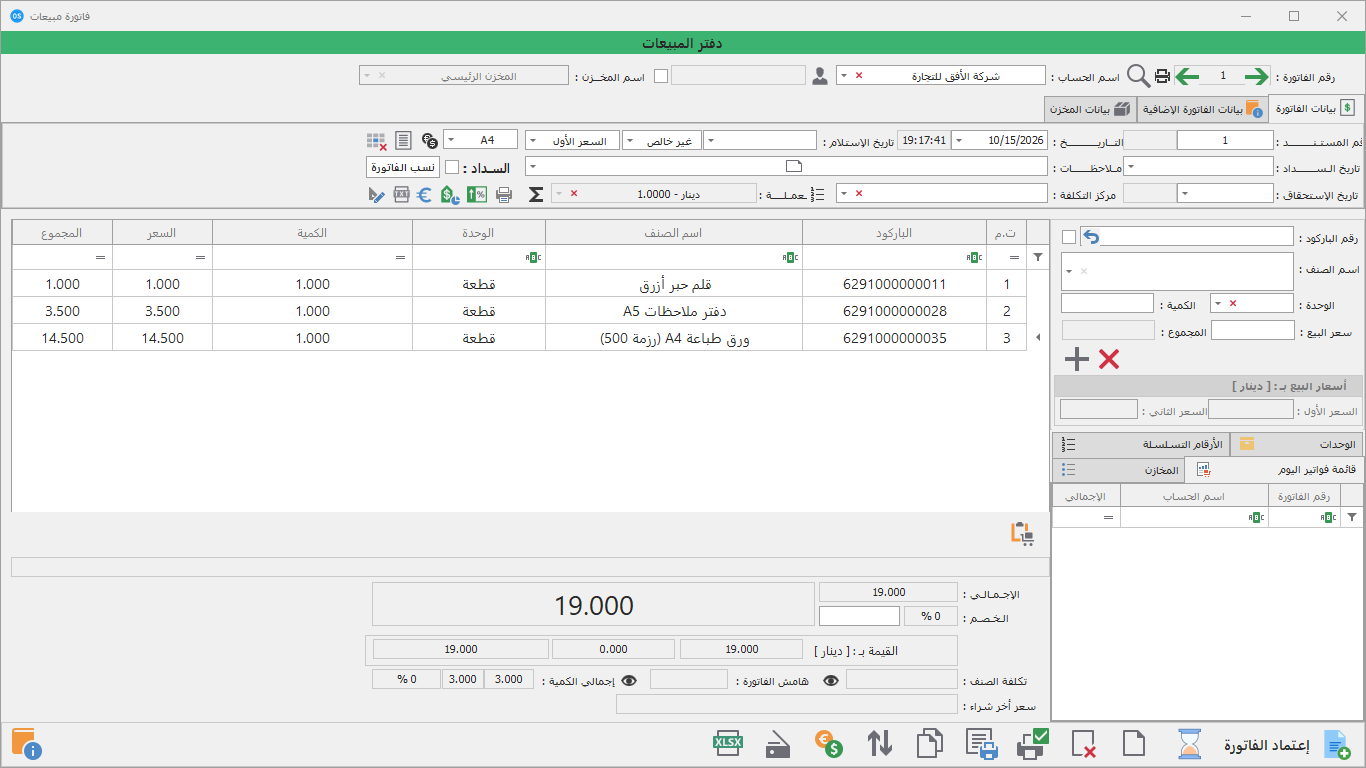Expand the شركة الأفق للتجارة account dropdown
The image size is (1366, 768).
[842, 76]
